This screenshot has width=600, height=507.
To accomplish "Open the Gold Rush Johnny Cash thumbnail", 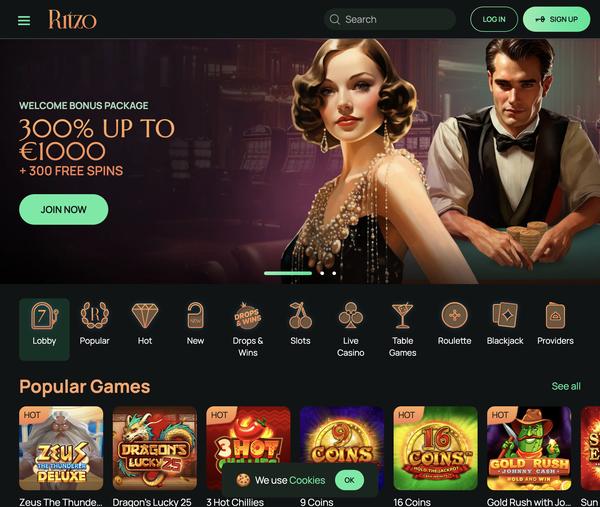I will pyautogui.click(x=529, y=448).
